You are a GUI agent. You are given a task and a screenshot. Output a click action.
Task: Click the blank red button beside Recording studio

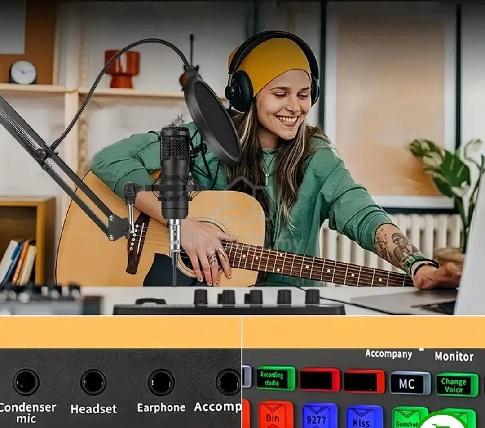coord(319,380)
